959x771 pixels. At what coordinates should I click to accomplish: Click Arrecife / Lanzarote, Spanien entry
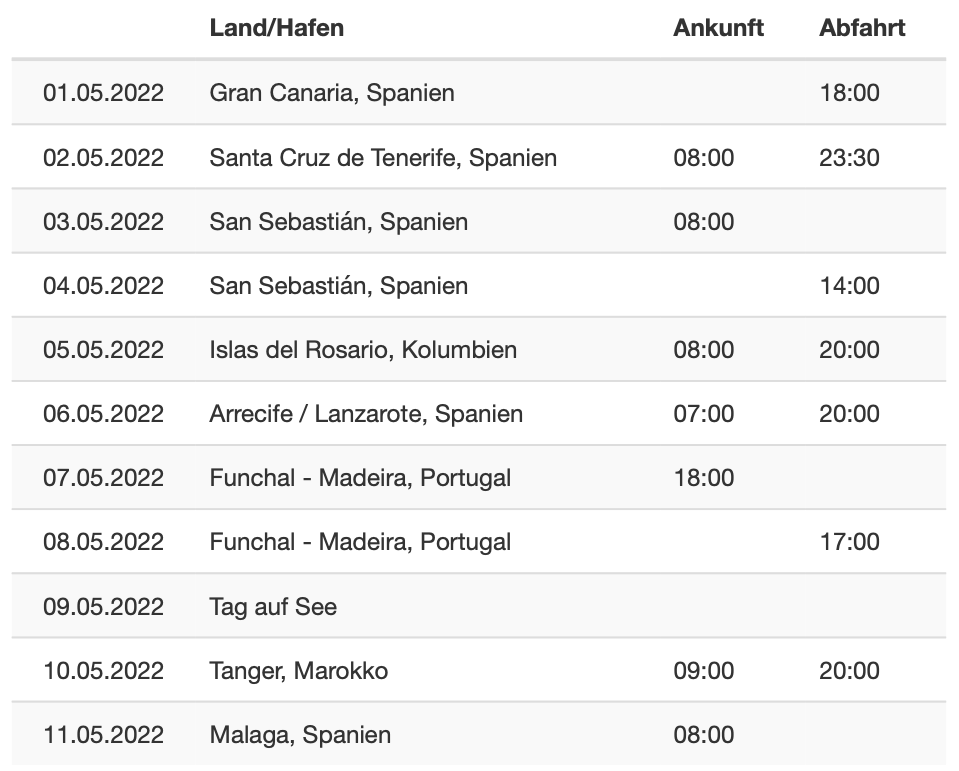[366, 414]
